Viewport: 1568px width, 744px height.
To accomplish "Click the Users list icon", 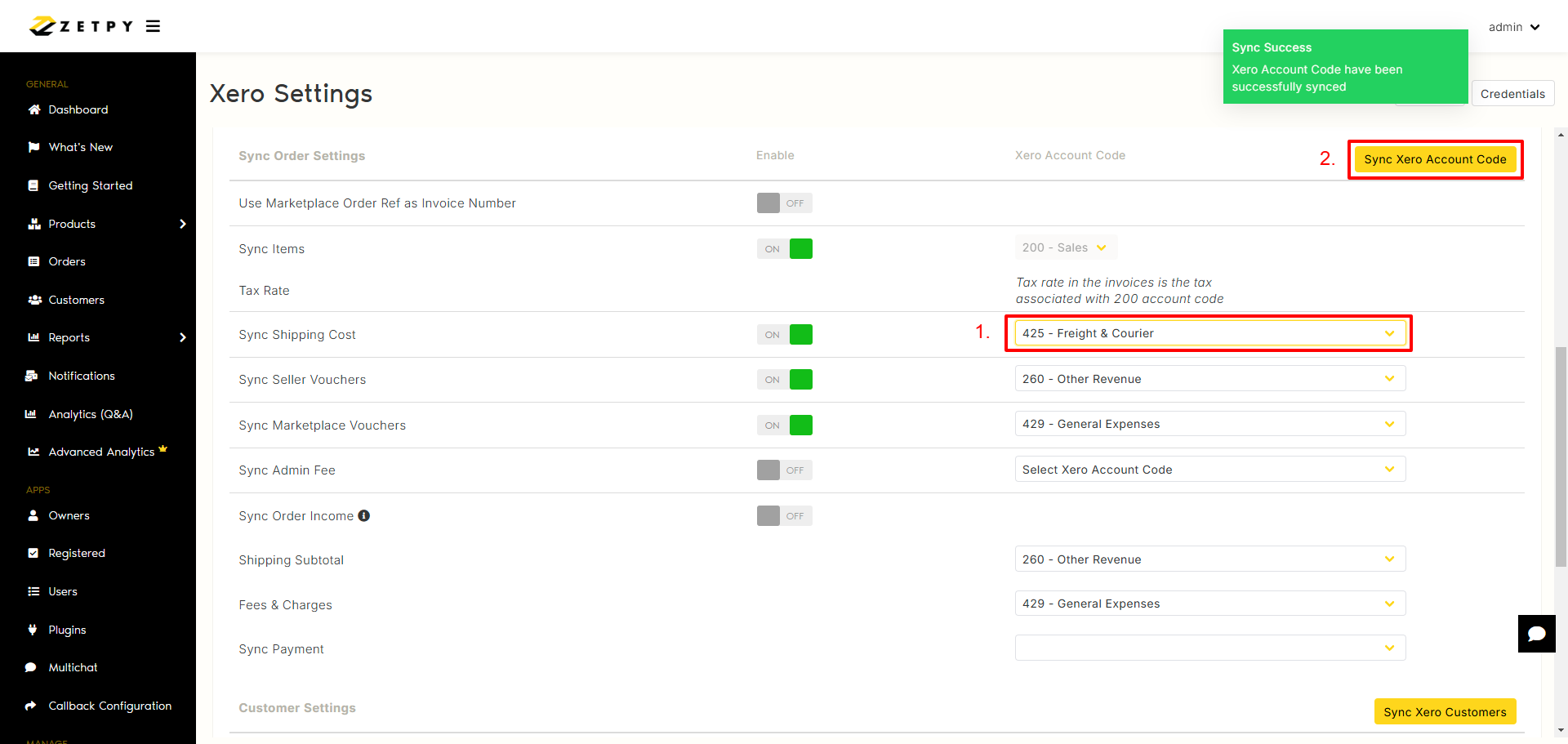I will point(33,591).
